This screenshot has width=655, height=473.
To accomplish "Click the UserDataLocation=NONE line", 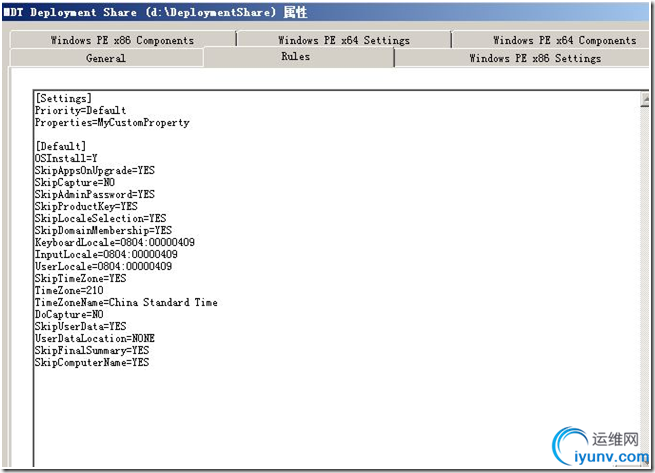I will 95,338.
